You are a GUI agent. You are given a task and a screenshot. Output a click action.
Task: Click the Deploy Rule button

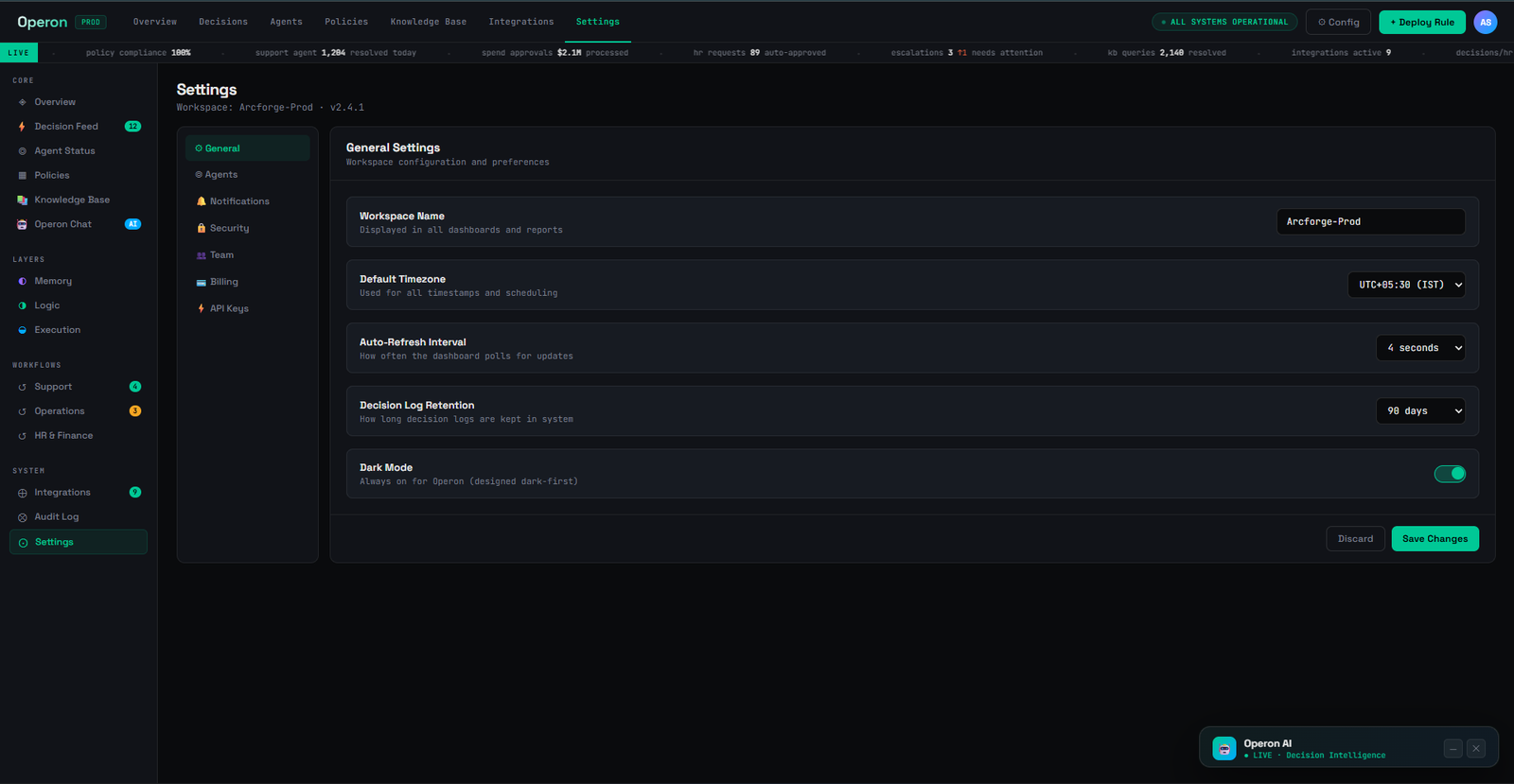1422,22
